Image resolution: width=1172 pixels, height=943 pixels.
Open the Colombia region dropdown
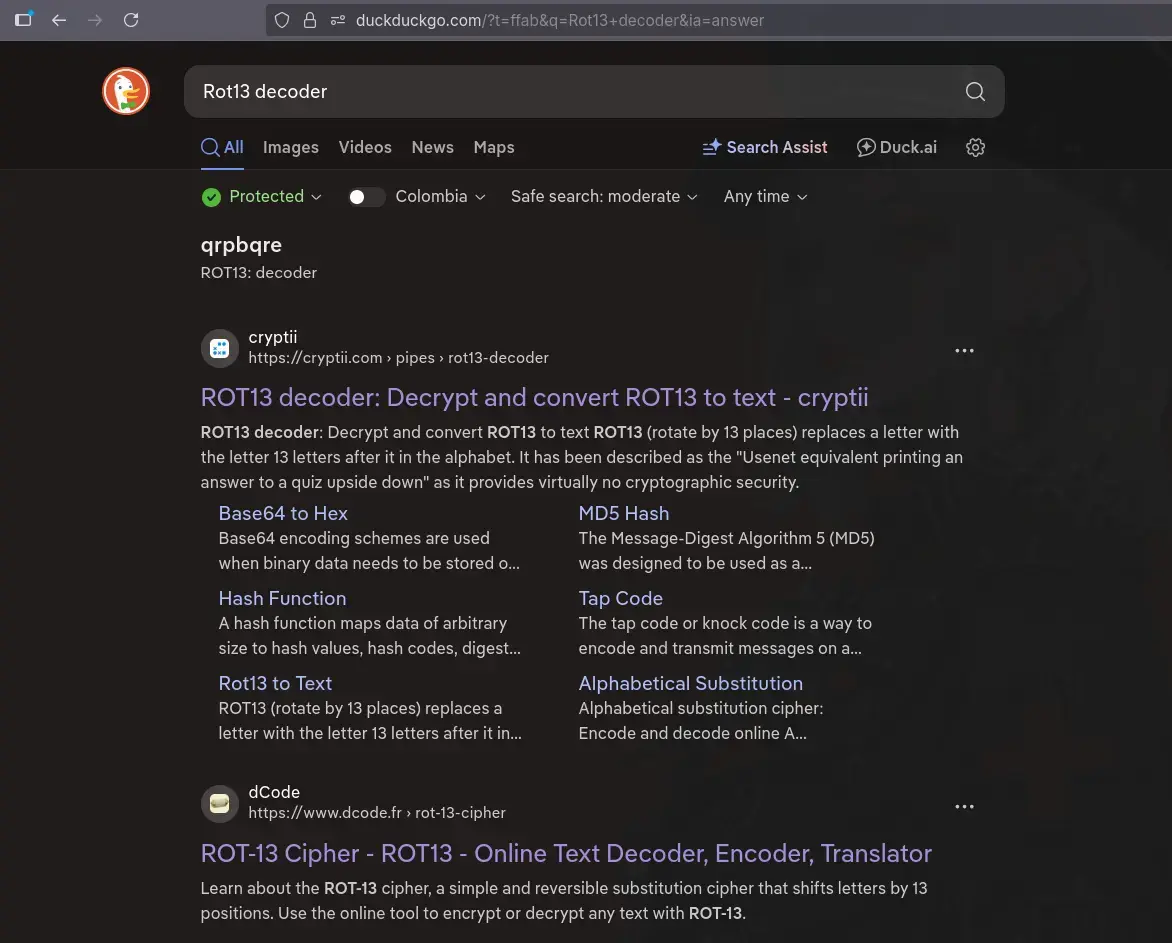pyautogui.click(x=440, y=197)
